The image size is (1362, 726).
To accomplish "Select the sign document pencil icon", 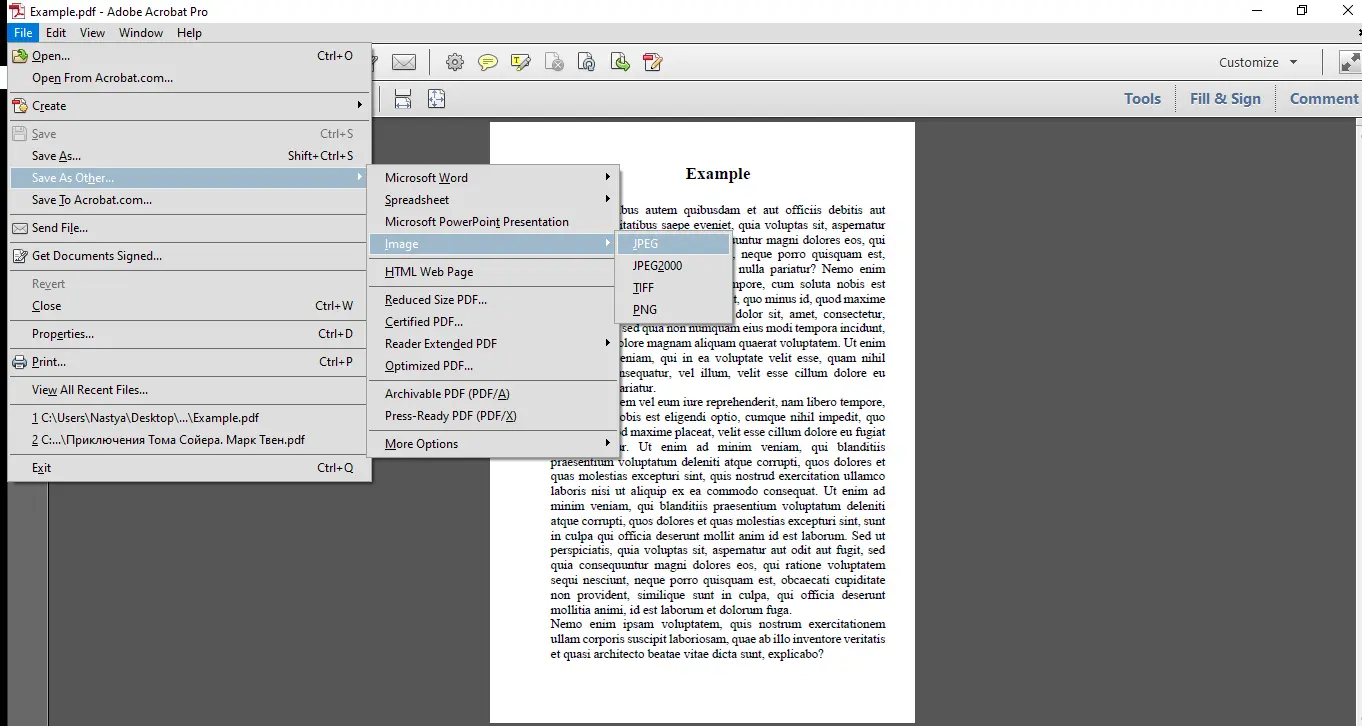I will coord(653,62).
